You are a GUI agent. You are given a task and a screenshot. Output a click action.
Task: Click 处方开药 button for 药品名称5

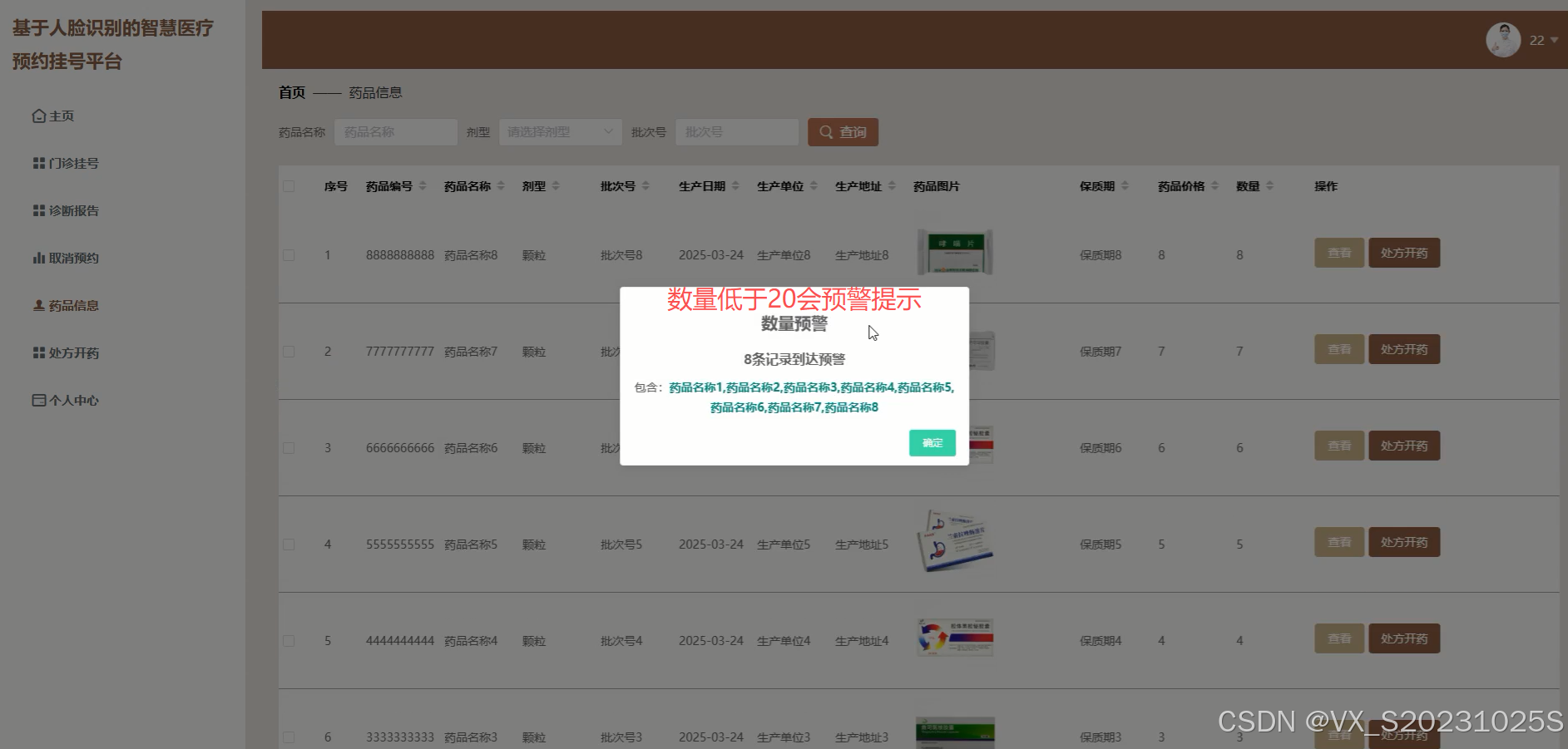(1404, 542)
